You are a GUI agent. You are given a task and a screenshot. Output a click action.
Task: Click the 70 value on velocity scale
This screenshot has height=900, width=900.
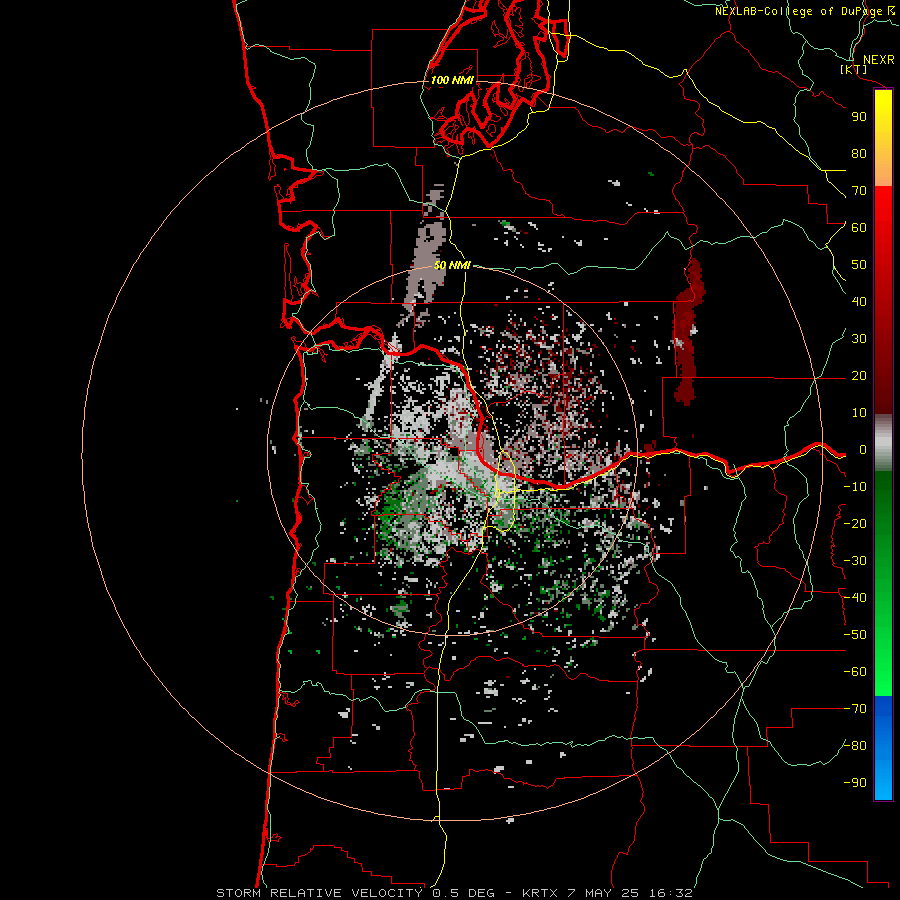859,191
